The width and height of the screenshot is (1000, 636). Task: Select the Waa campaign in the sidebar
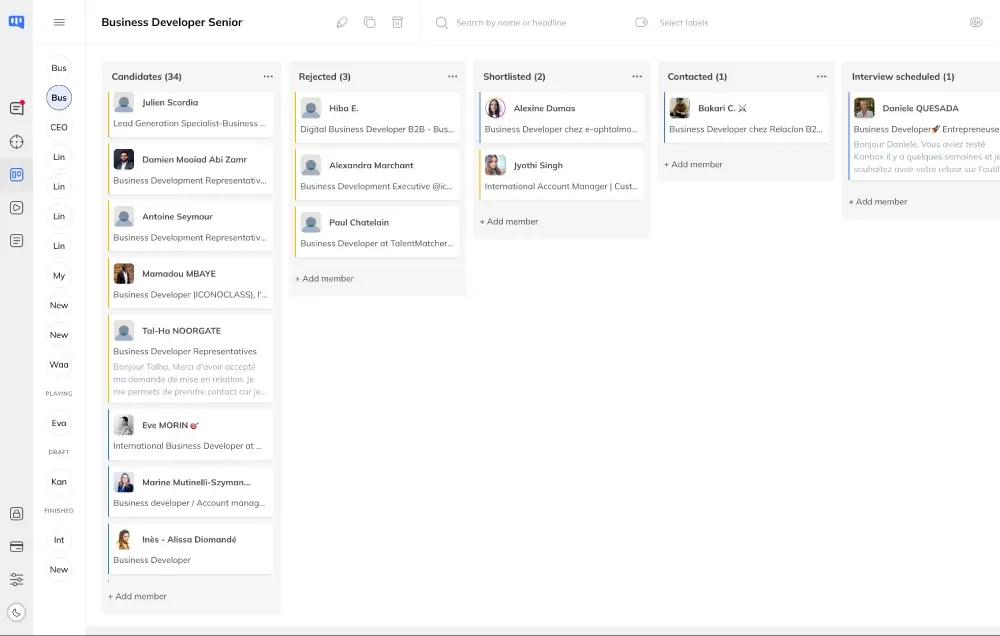click(59, 365)
